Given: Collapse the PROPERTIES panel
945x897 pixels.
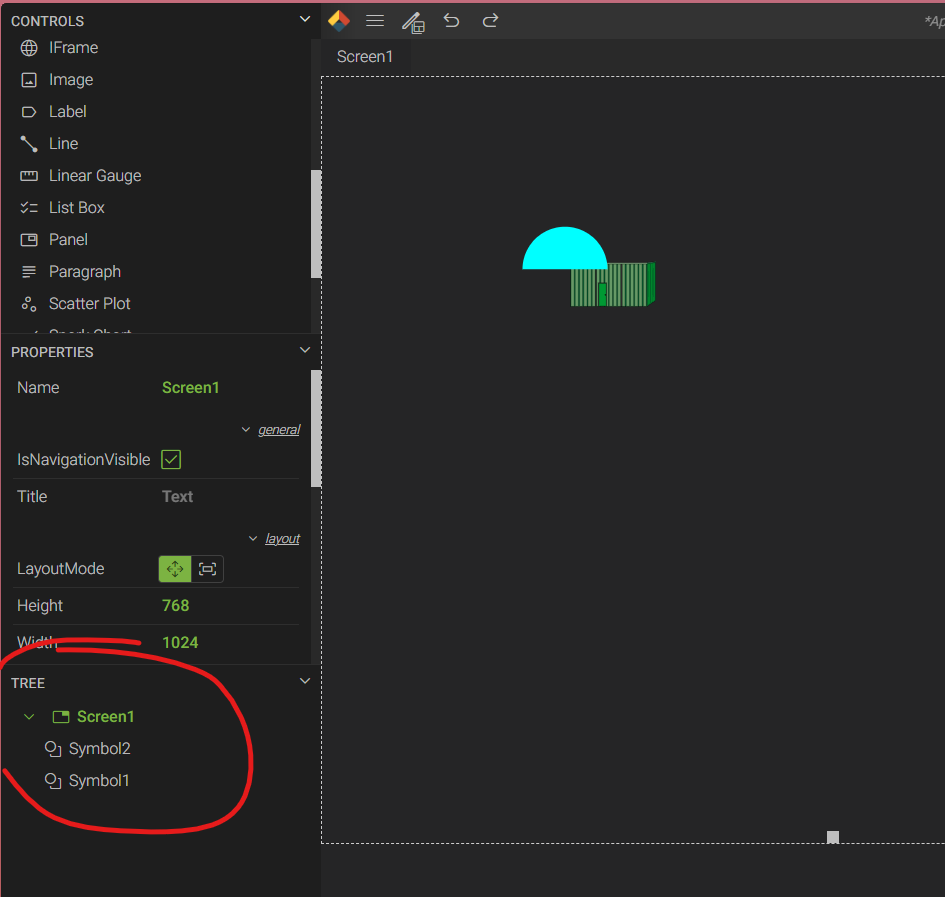Looking at the screenshot, I should (x=305, y=350).
